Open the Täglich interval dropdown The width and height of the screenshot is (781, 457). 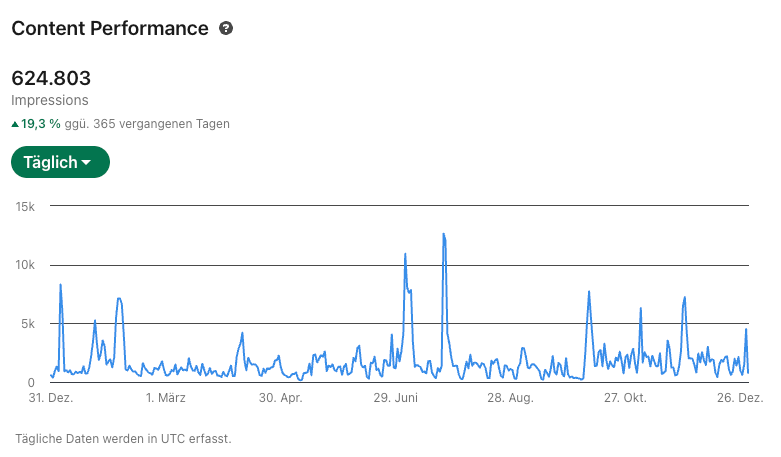(59, 162)
